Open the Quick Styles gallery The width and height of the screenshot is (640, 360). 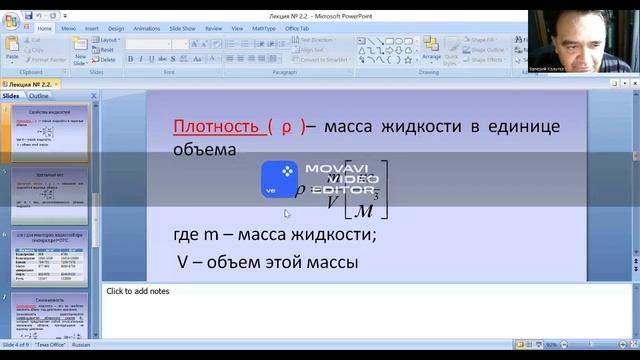pyautogui.click(x=451, y=51)
